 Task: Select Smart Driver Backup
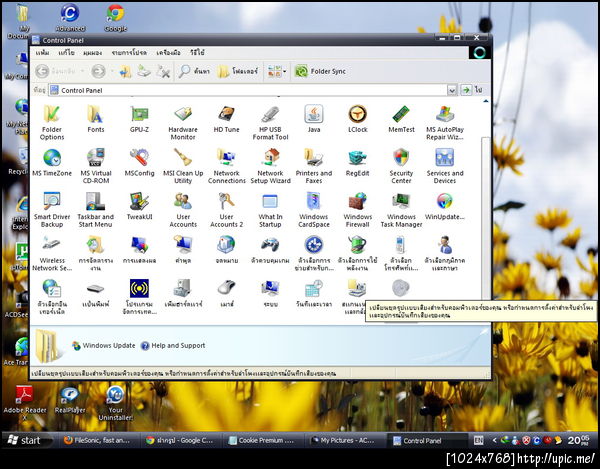click(52, 210)
